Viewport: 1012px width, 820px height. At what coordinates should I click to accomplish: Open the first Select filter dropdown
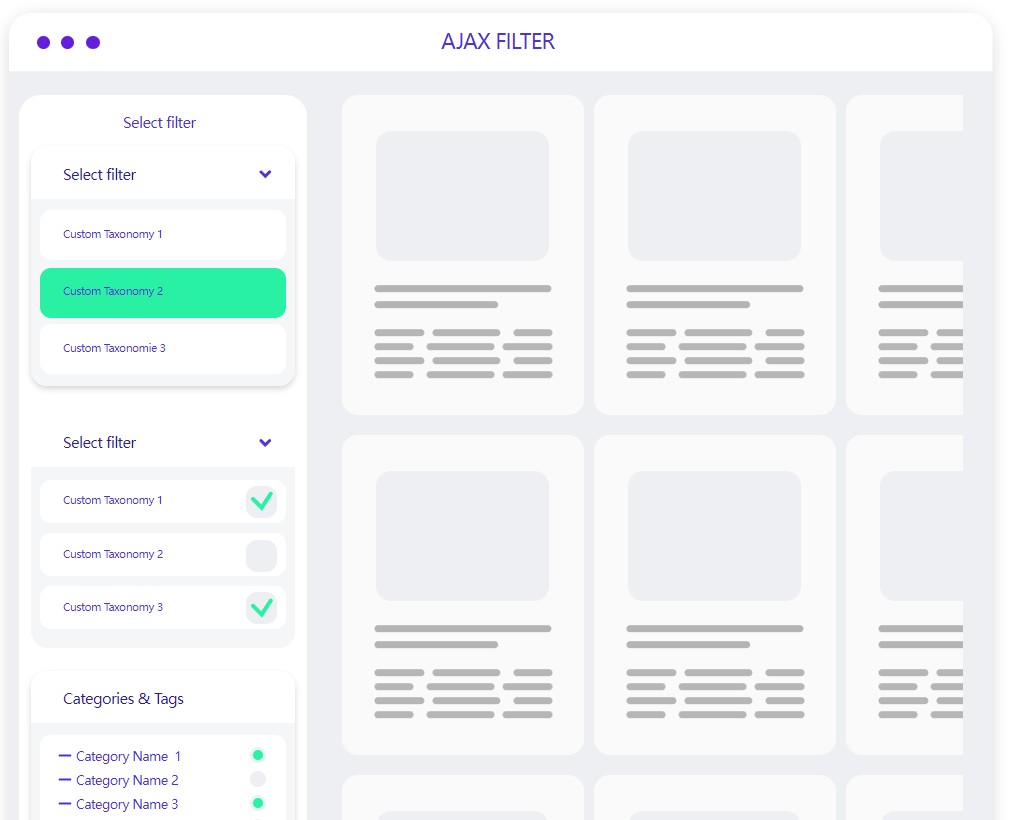(163, 174)
